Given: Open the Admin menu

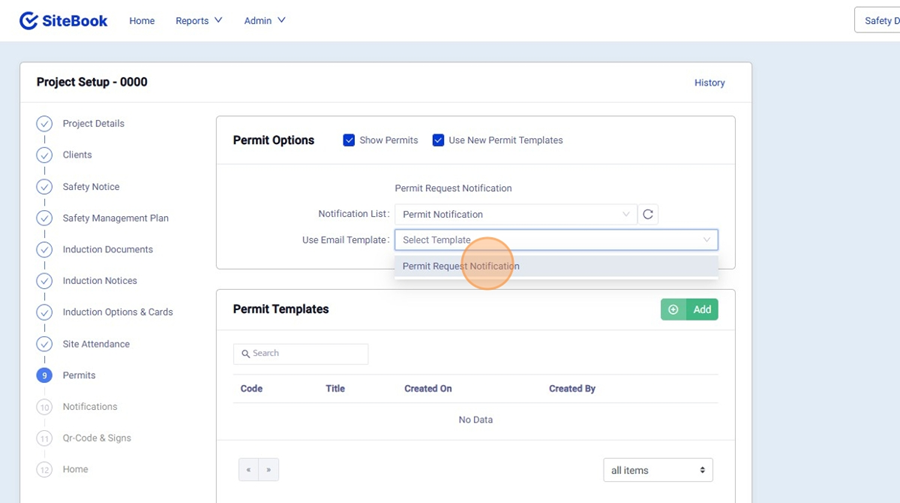Looking at the screenshot, I should [264, 21].
